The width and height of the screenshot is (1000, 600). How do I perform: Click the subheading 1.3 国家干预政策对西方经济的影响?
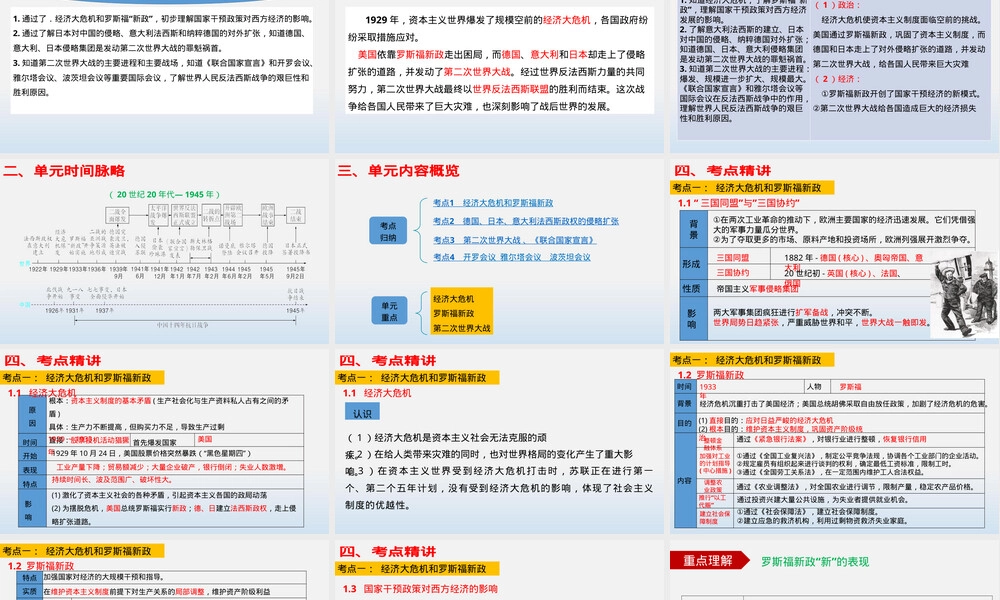(420, 589)
